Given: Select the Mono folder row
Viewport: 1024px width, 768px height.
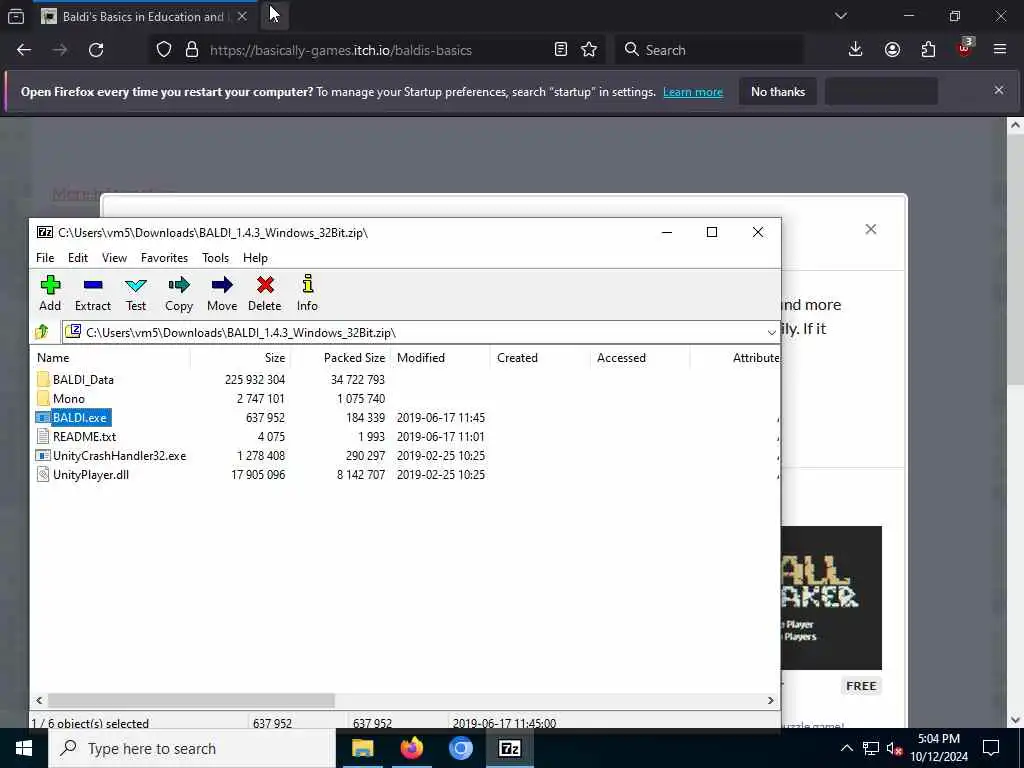Looking at the screenshot, I should coord(405,398).
